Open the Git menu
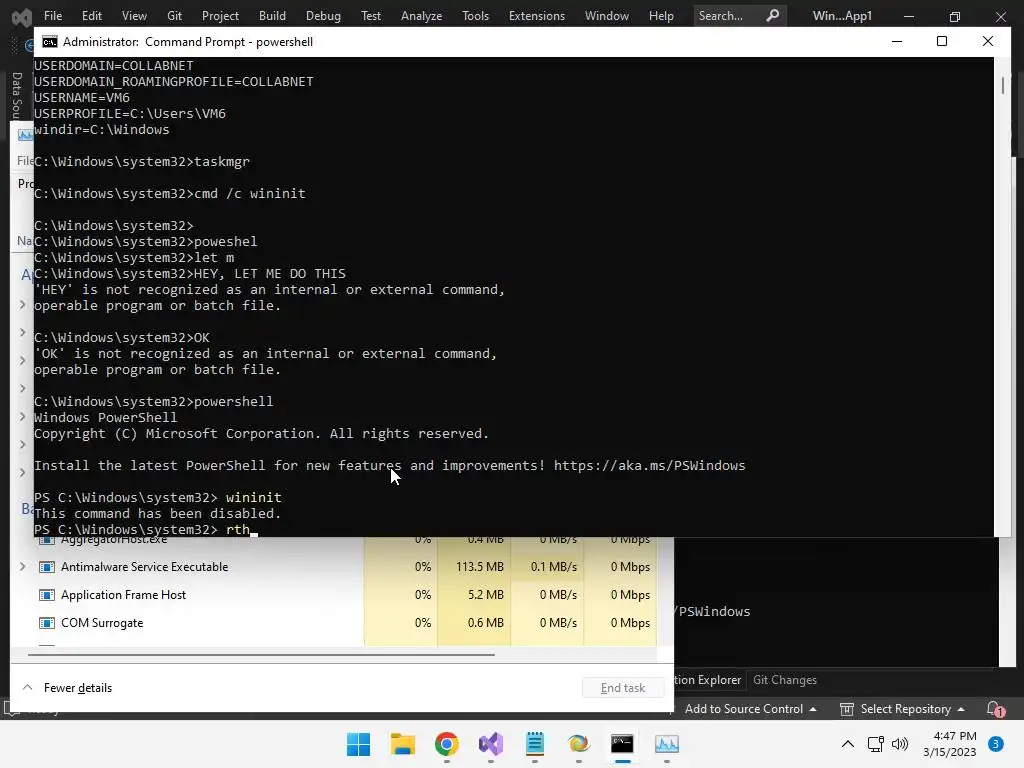The height and width of the screenshot is (768, 1024). (x=174, y=16)
